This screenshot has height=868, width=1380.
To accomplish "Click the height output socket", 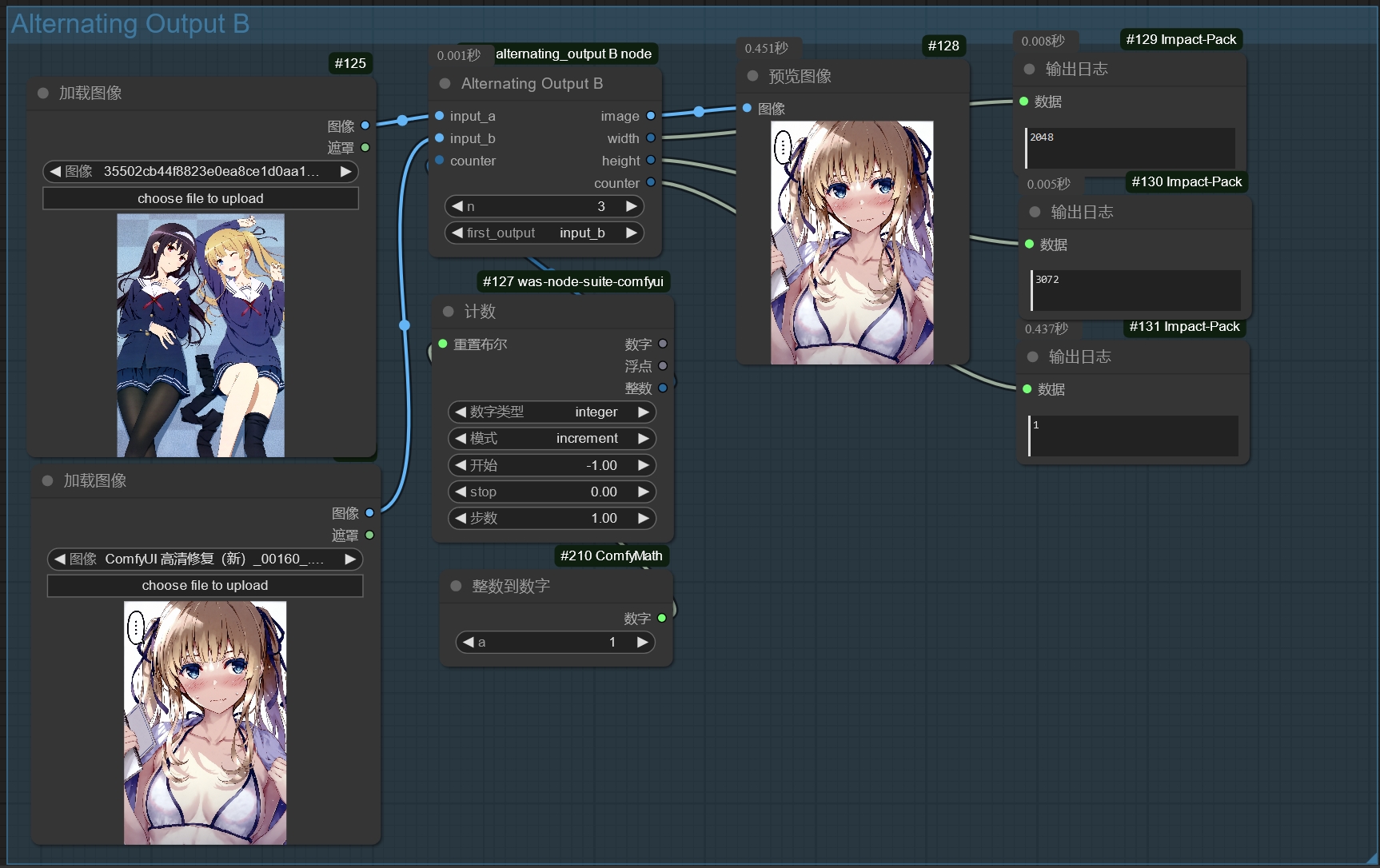I will pyautogui.click(x=651, y=161).
